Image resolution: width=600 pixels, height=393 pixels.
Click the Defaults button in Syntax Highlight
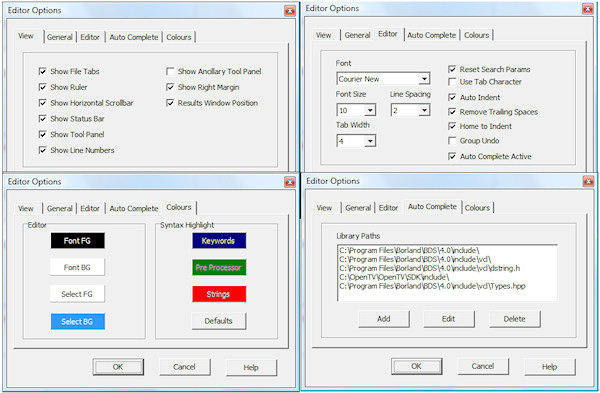click(219, 321)
